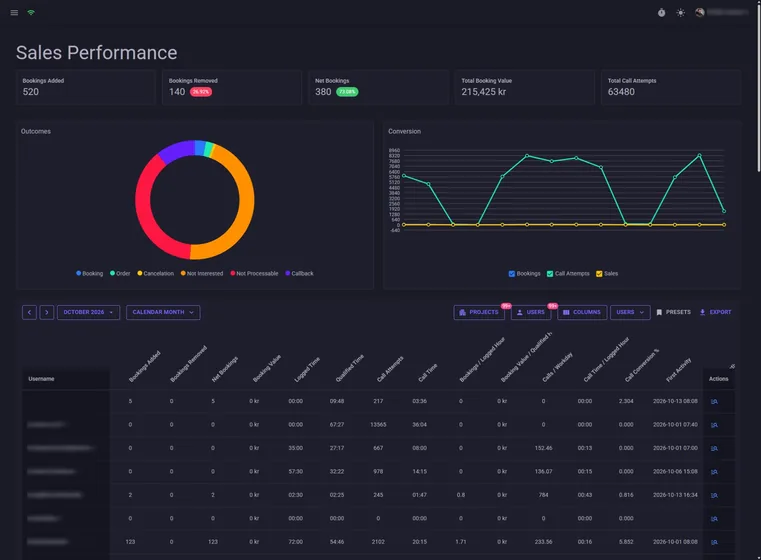Sort by Booking Value column header
Image resolution: width=761 pixels, height=560 pixels.
tap(266, 369)
